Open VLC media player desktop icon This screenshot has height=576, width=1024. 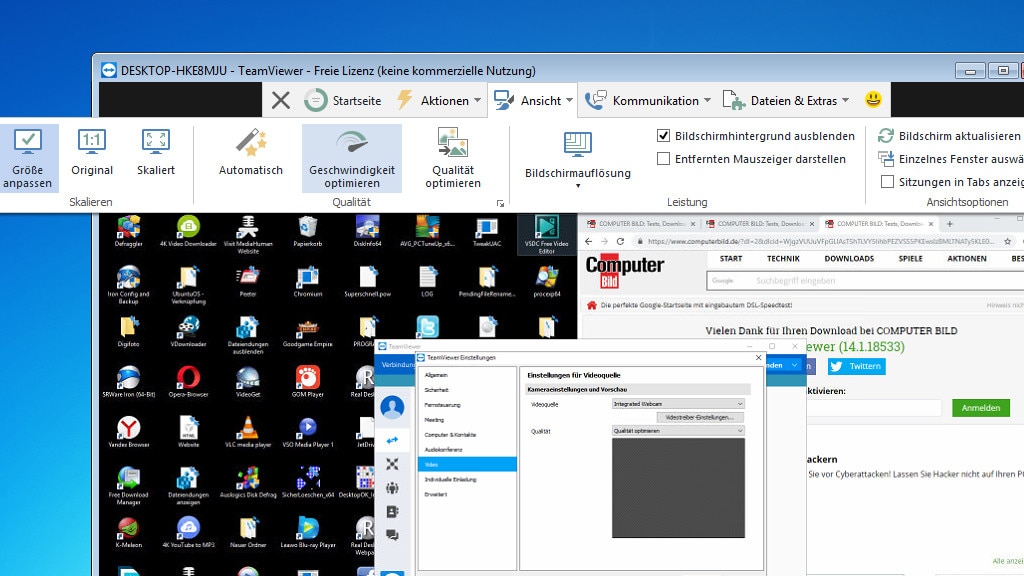tap(248, 432)
